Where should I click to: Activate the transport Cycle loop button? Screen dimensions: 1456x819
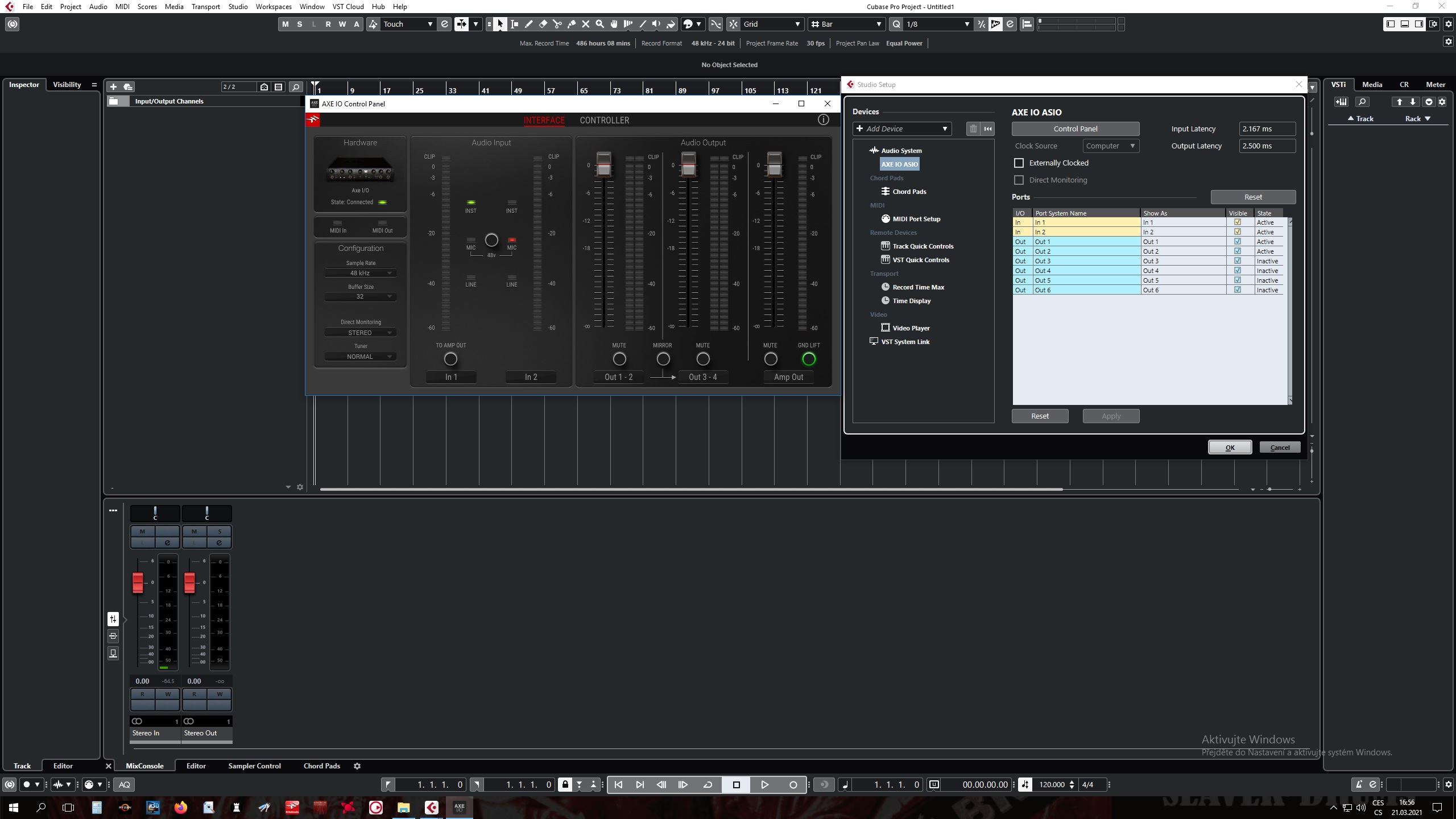pos(708,785)
